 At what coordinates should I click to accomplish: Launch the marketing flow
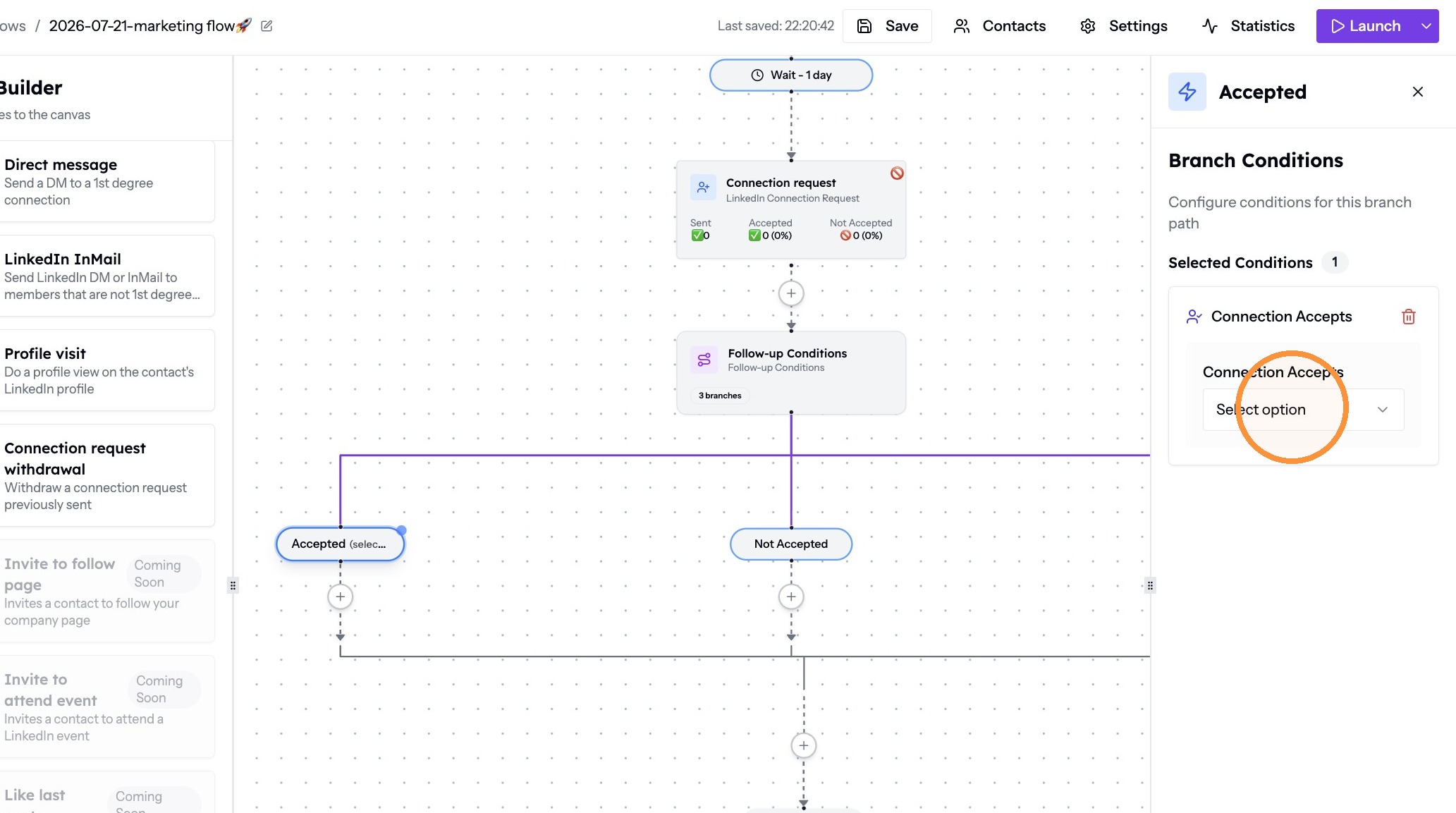[x=1365, y=26]
